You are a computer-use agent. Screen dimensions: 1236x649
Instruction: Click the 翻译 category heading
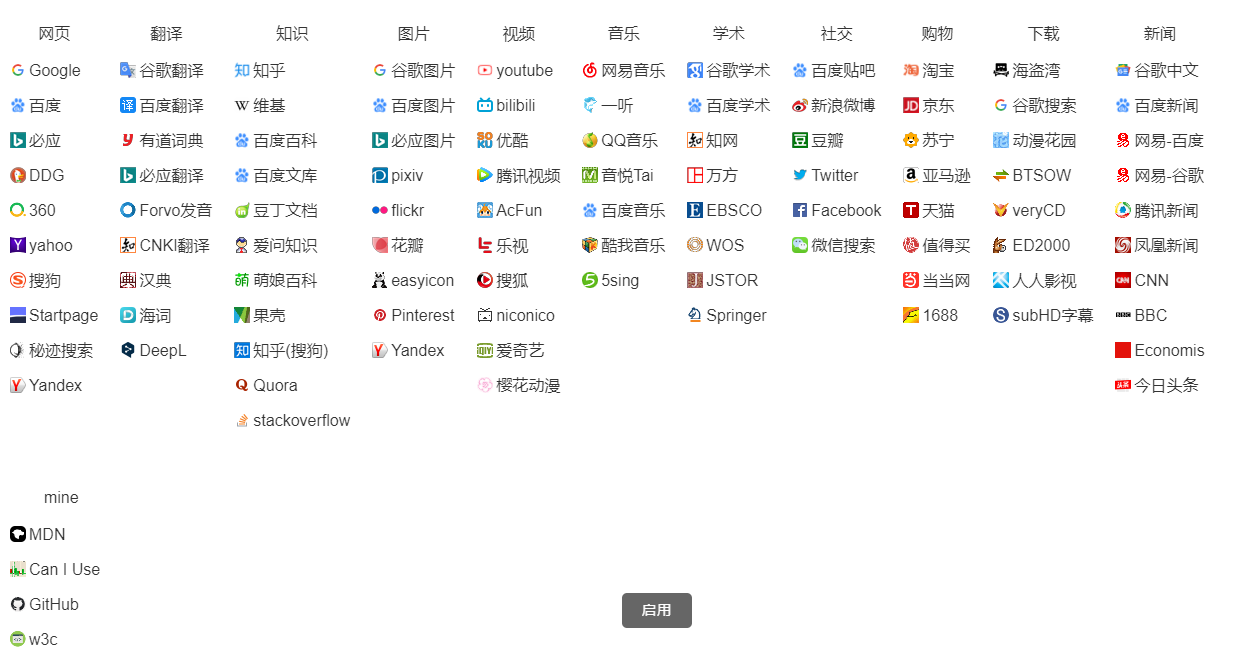tap(166, 34)
